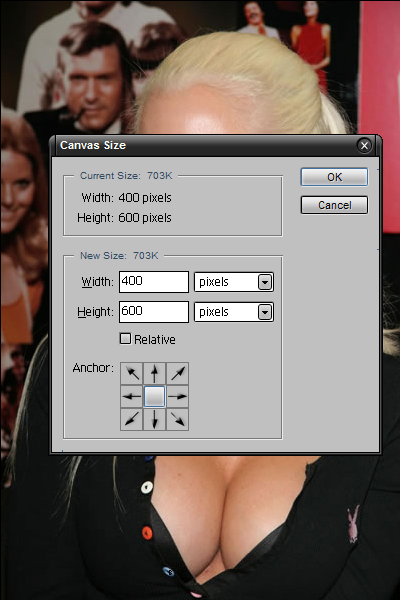Cancel the Canvas Size dialog
Viewport: 400px width, 600px height.
coord(334,205)
